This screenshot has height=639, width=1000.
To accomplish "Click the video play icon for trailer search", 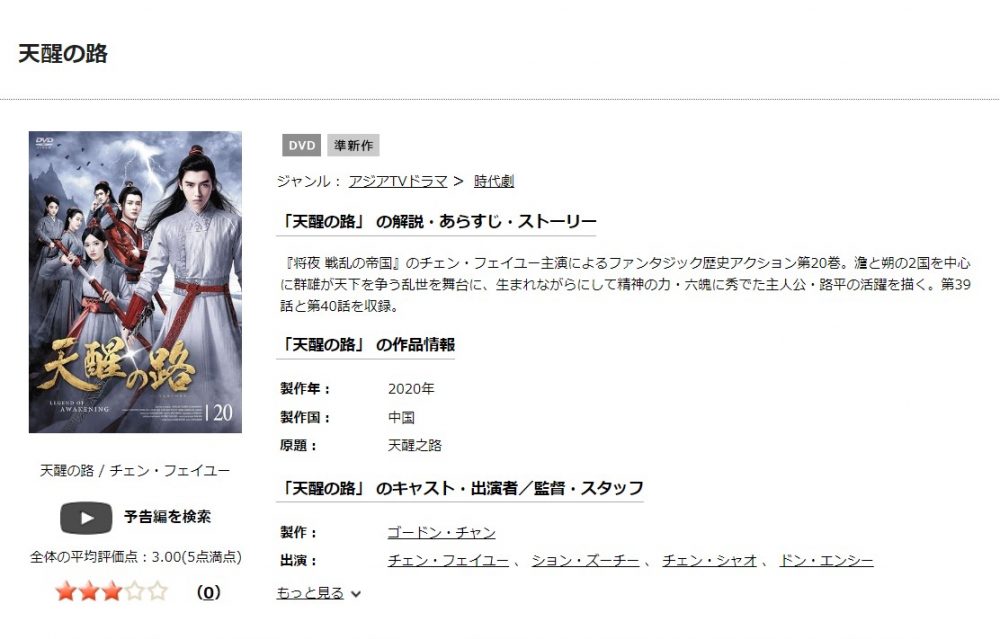I will (x=86, y=517).
